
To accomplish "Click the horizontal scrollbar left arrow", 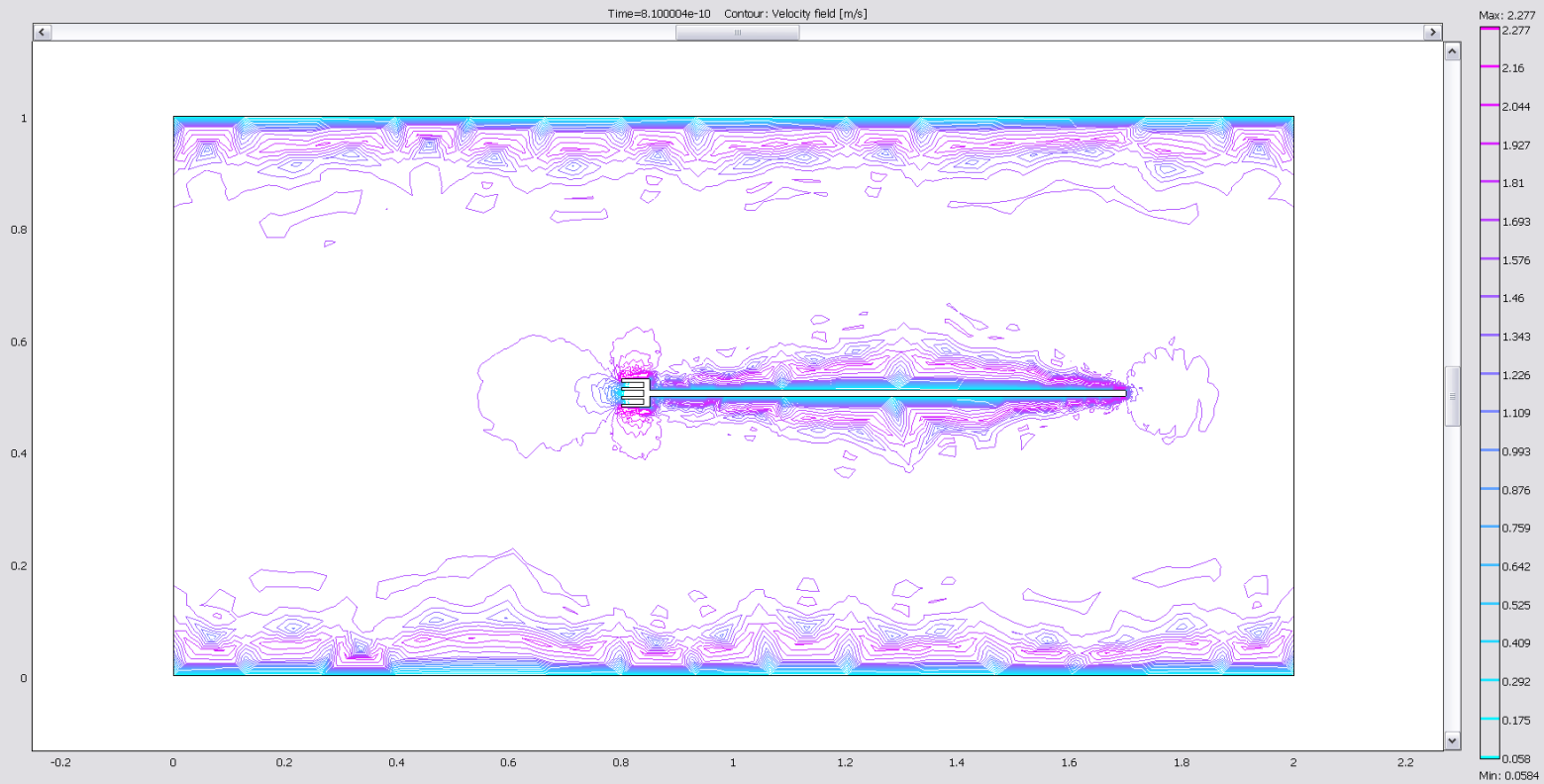I will click(x=42, y=33).
